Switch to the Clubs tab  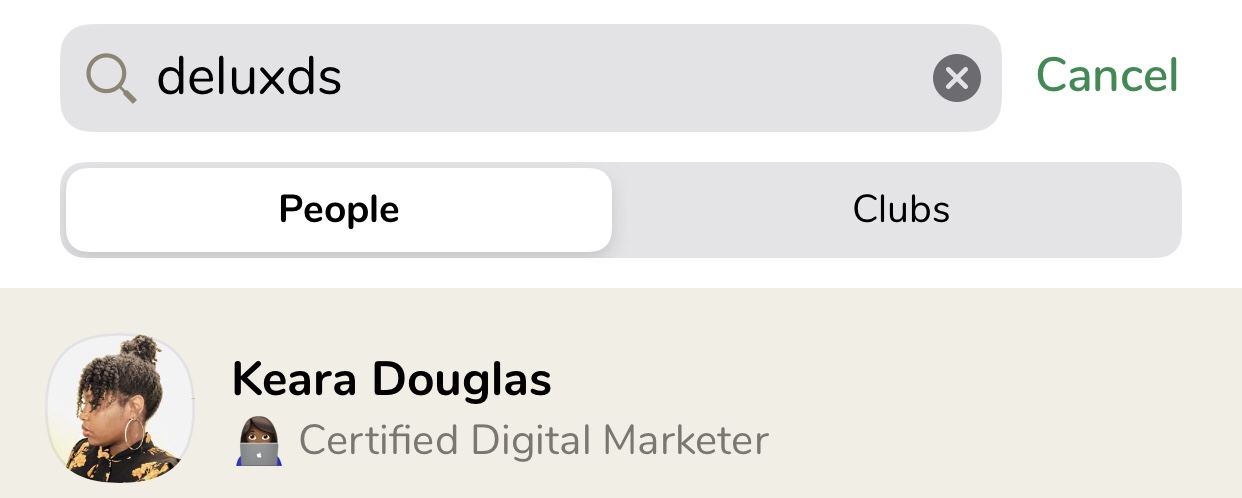(900, 209)
